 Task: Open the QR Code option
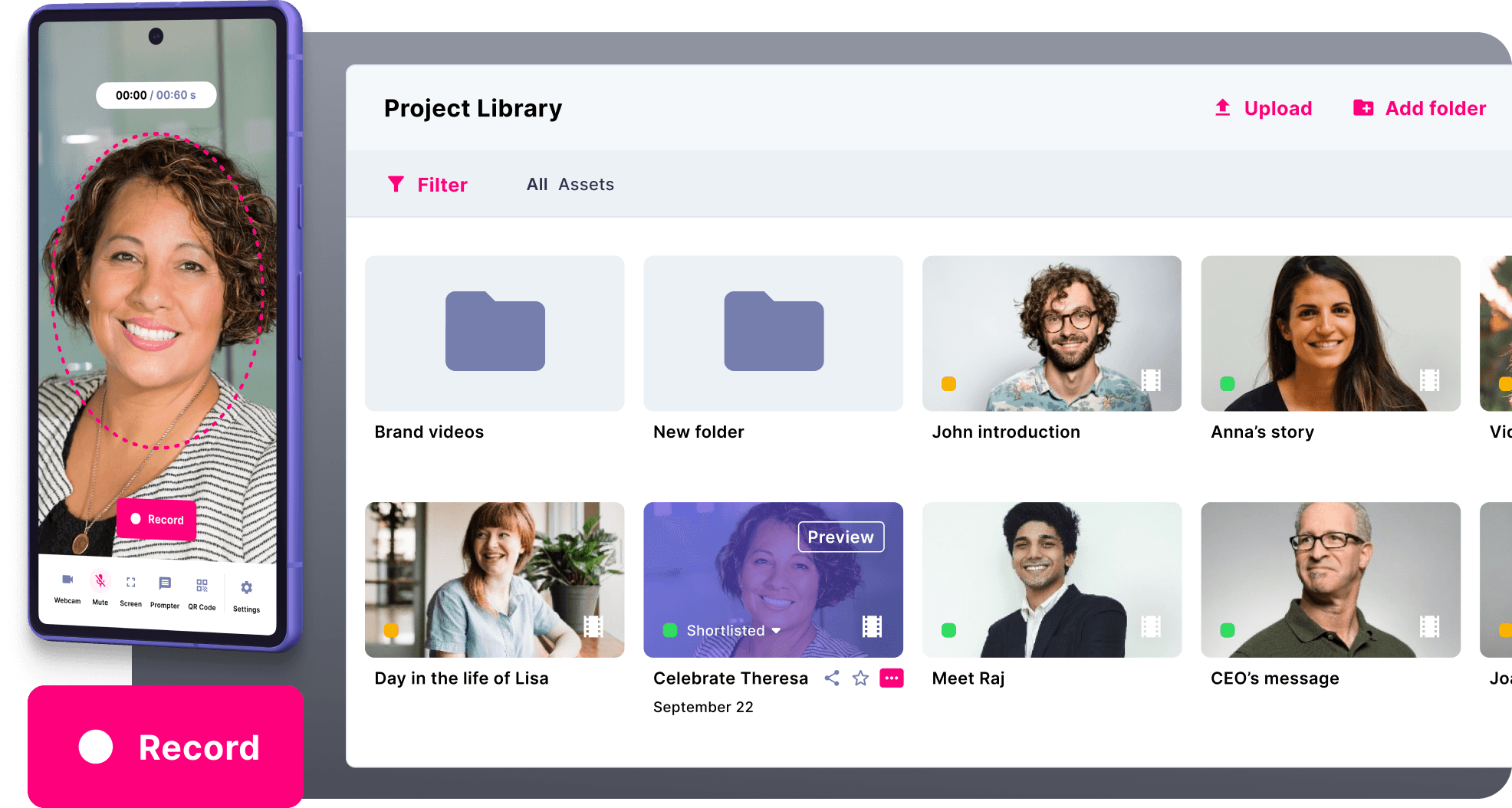(202, 586)
